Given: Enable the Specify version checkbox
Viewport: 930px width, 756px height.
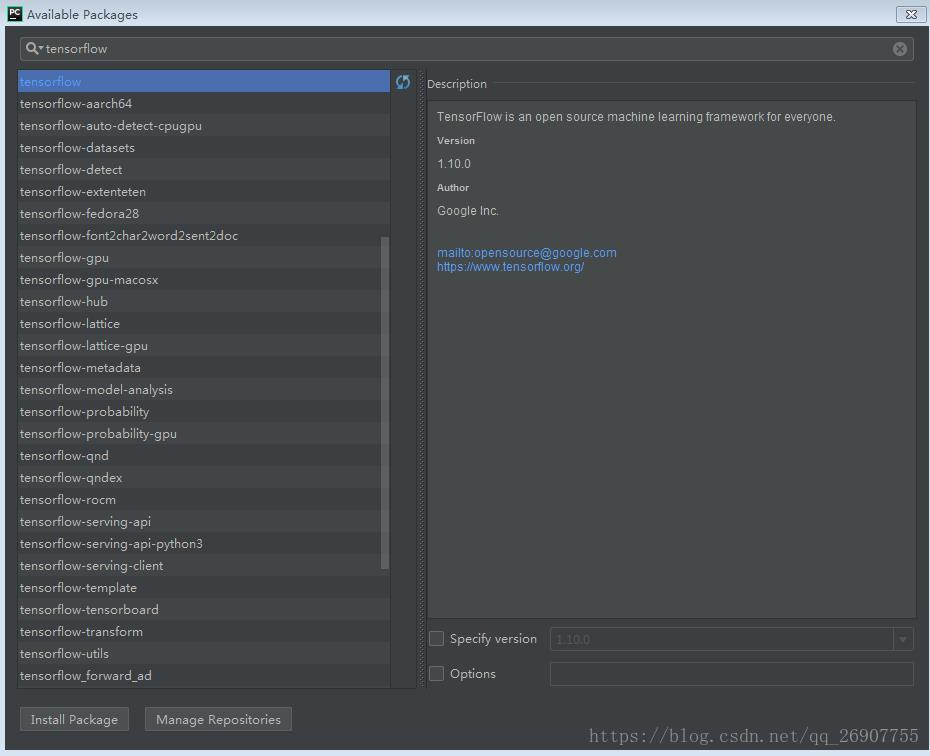Looking at the screenshot, I should click(437, 639).
